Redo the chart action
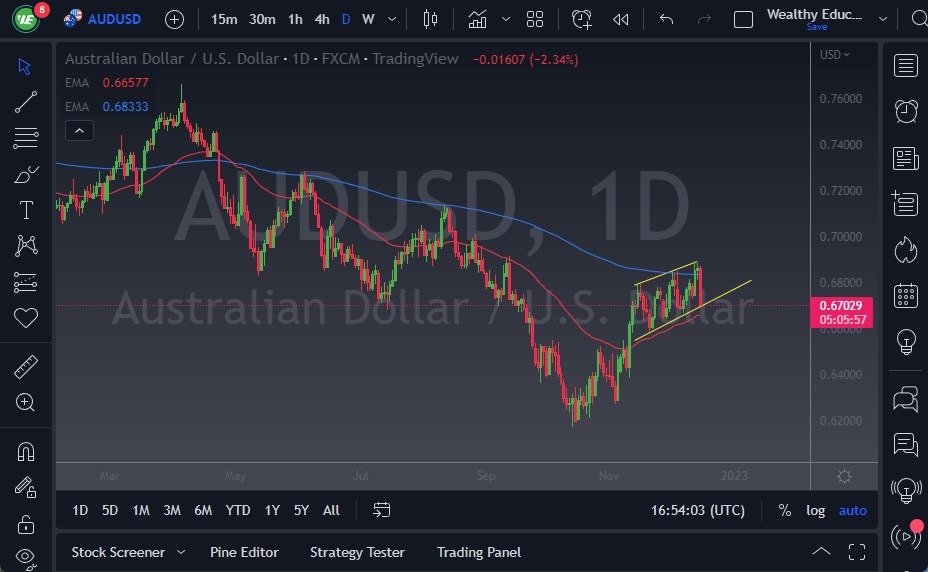Viewport: 928px width, 572px height. coord(704,20)
